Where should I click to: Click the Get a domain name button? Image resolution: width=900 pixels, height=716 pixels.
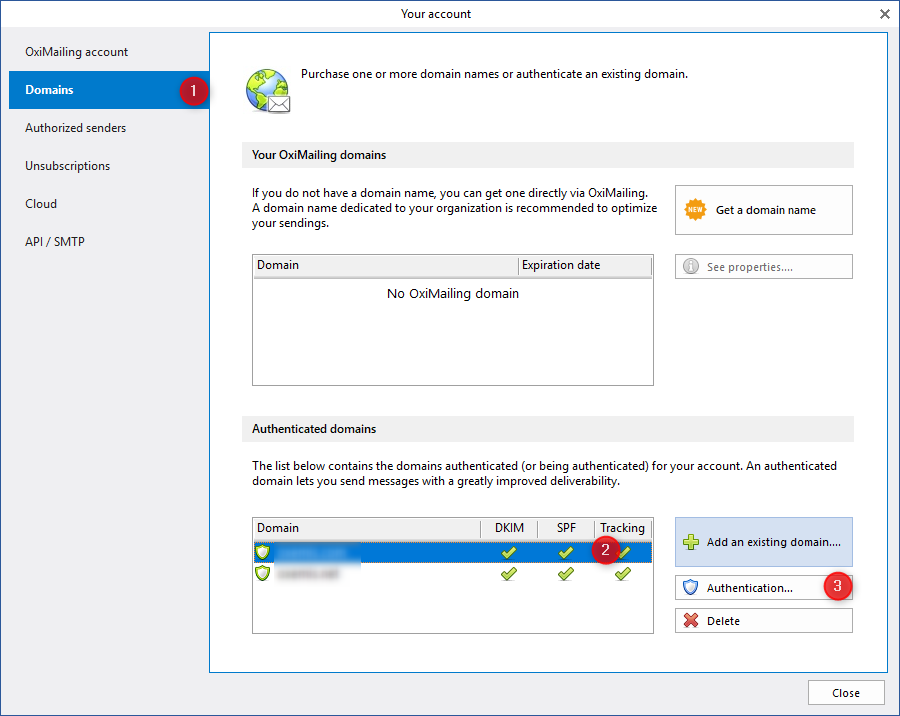click(x=763, y=210)
